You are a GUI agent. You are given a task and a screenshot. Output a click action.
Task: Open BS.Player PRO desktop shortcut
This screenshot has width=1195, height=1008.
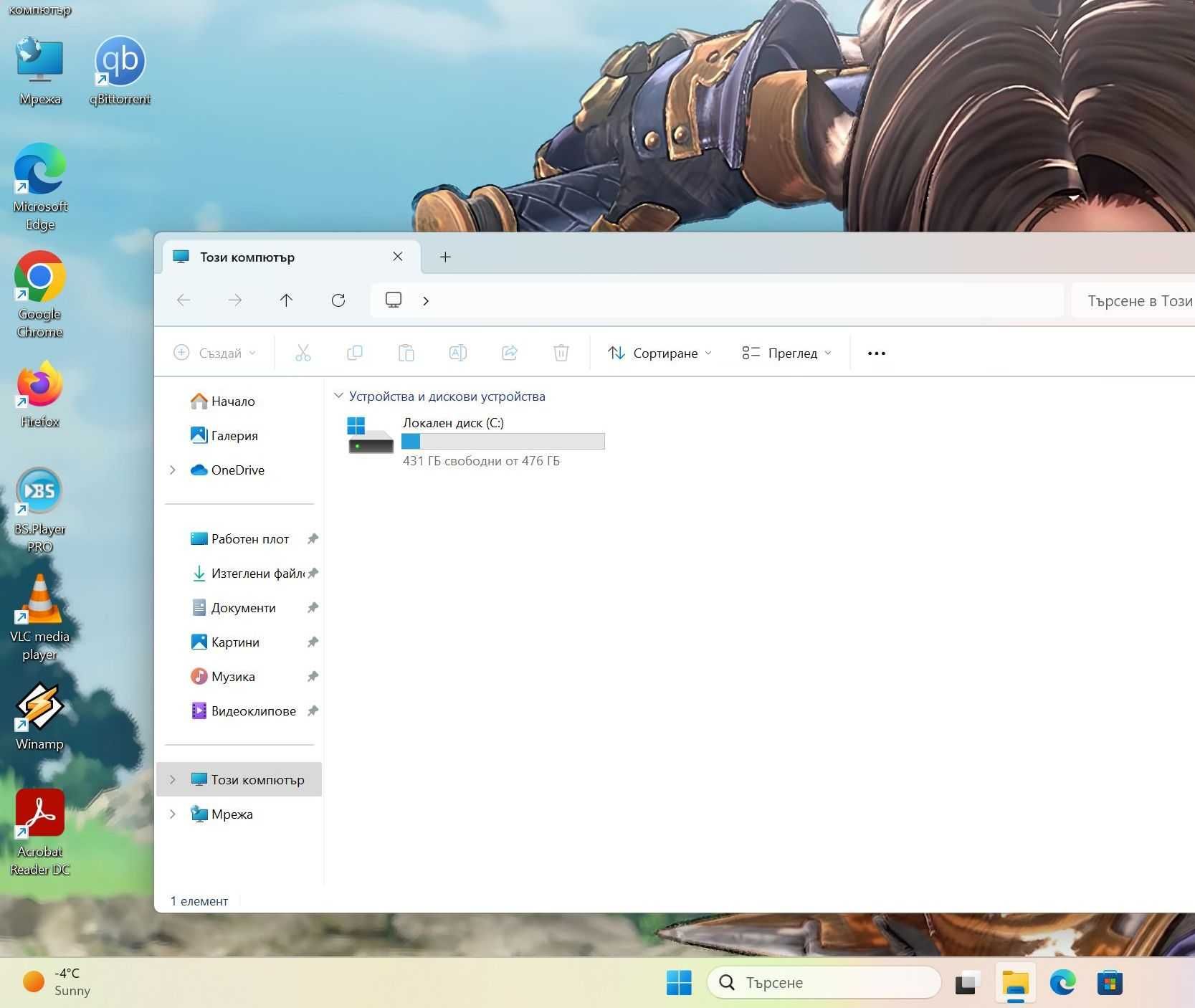[40, 510]
